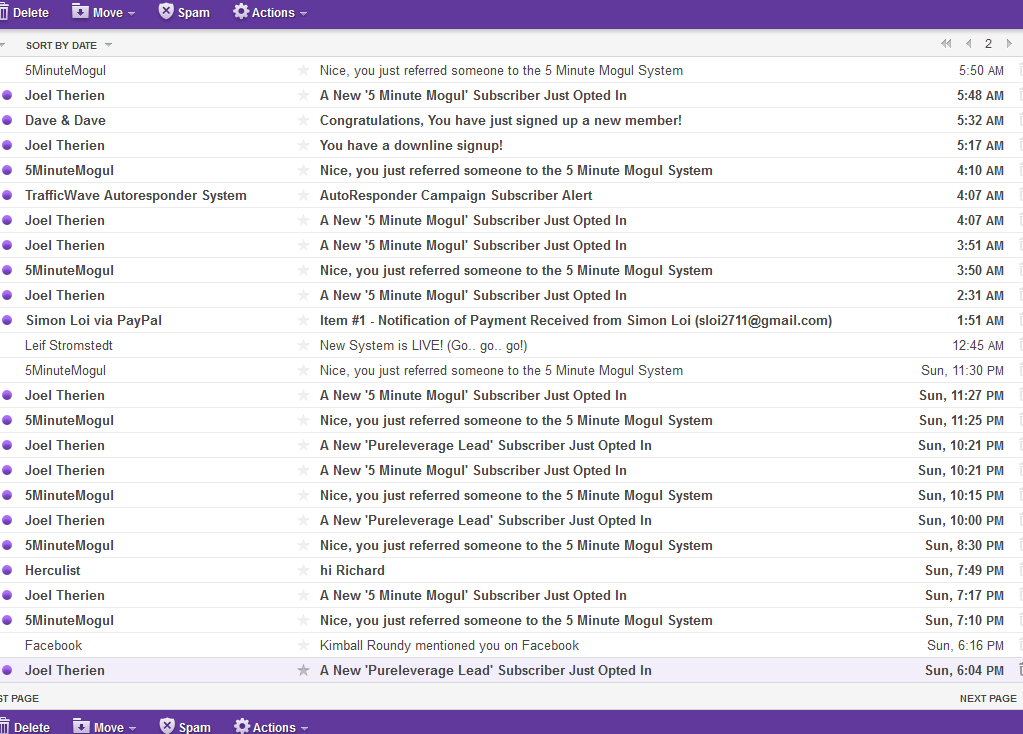This screenshot has height=734, width=1023.
Task: Star the Sun 8:30 PM 5MinuteMogul email
Action: coord(303,545)
